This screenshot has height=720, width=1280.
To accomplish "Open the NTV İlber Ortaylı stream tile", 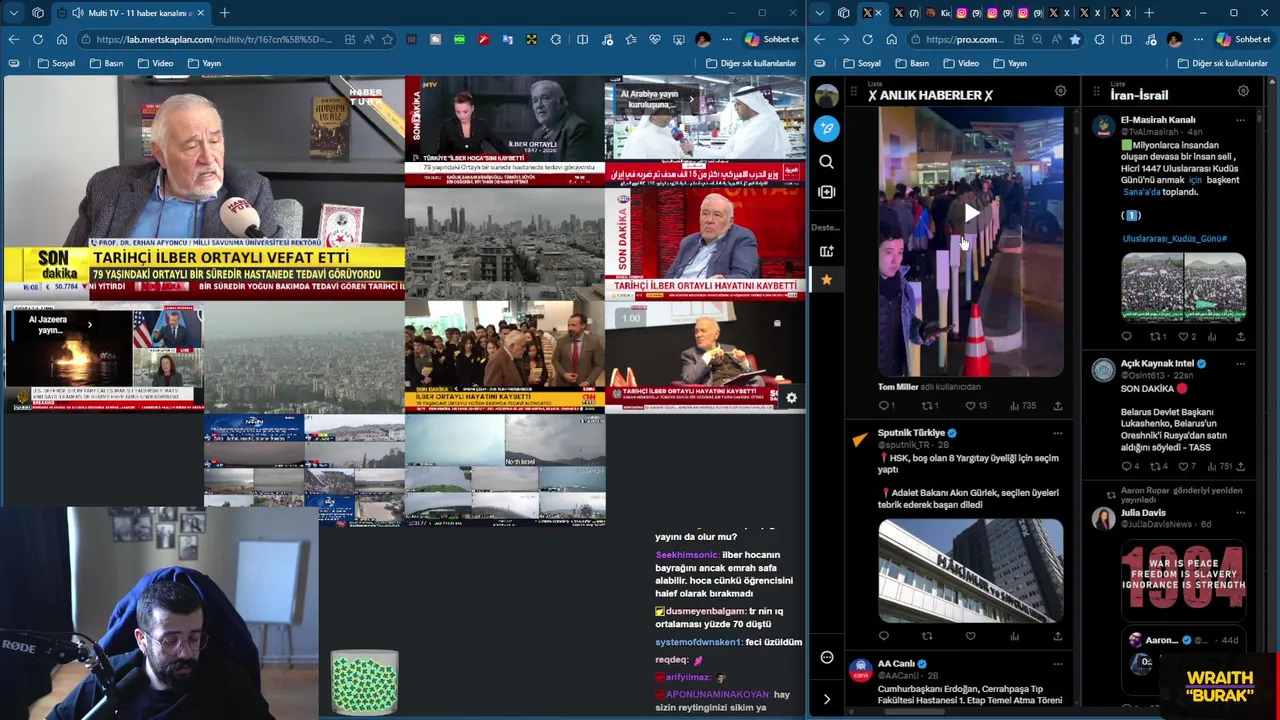I will pos(504,131).
